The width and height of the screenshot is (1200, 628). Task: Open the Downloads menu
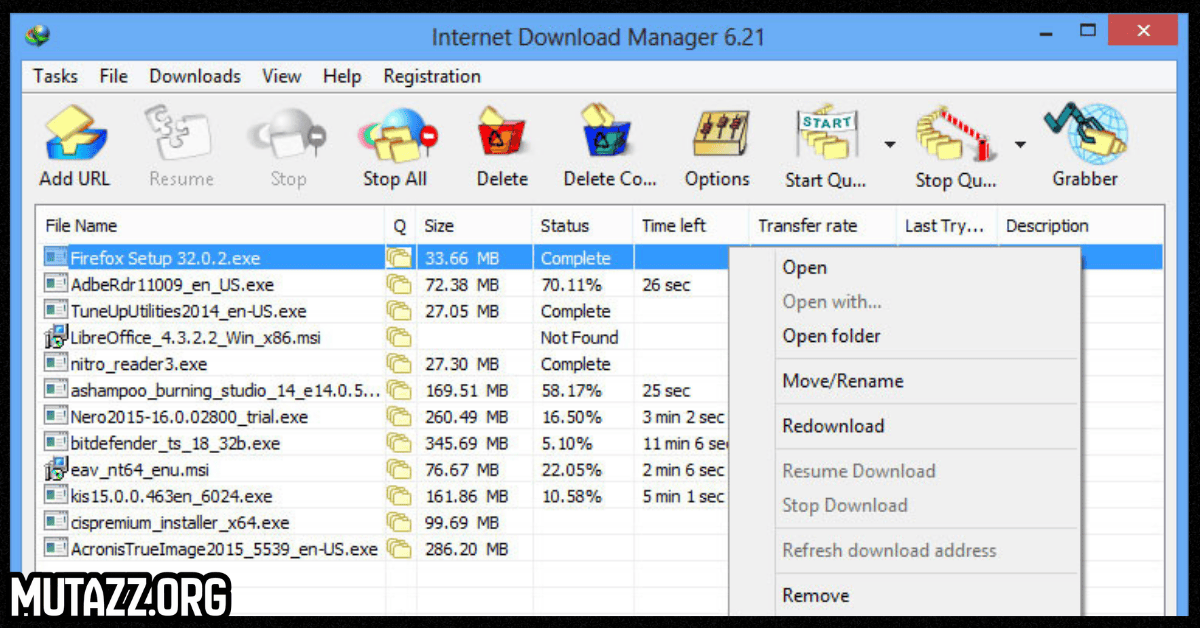click(195, 77)
